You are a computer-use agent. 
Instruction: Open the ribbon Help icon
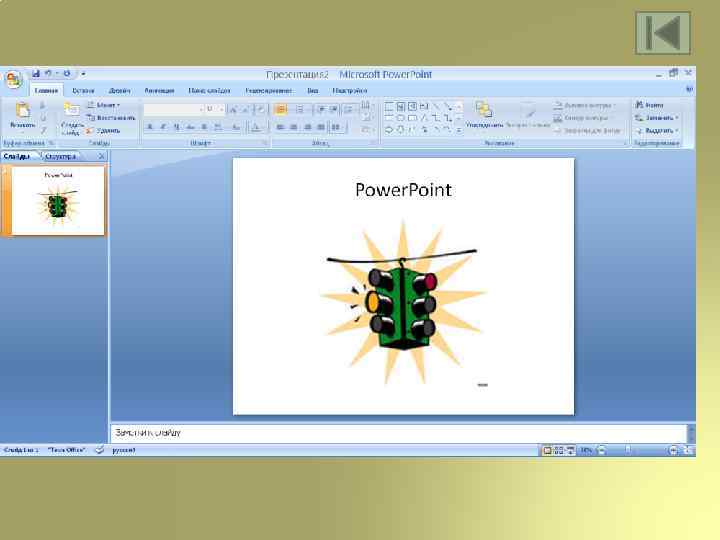coord(689,89)
